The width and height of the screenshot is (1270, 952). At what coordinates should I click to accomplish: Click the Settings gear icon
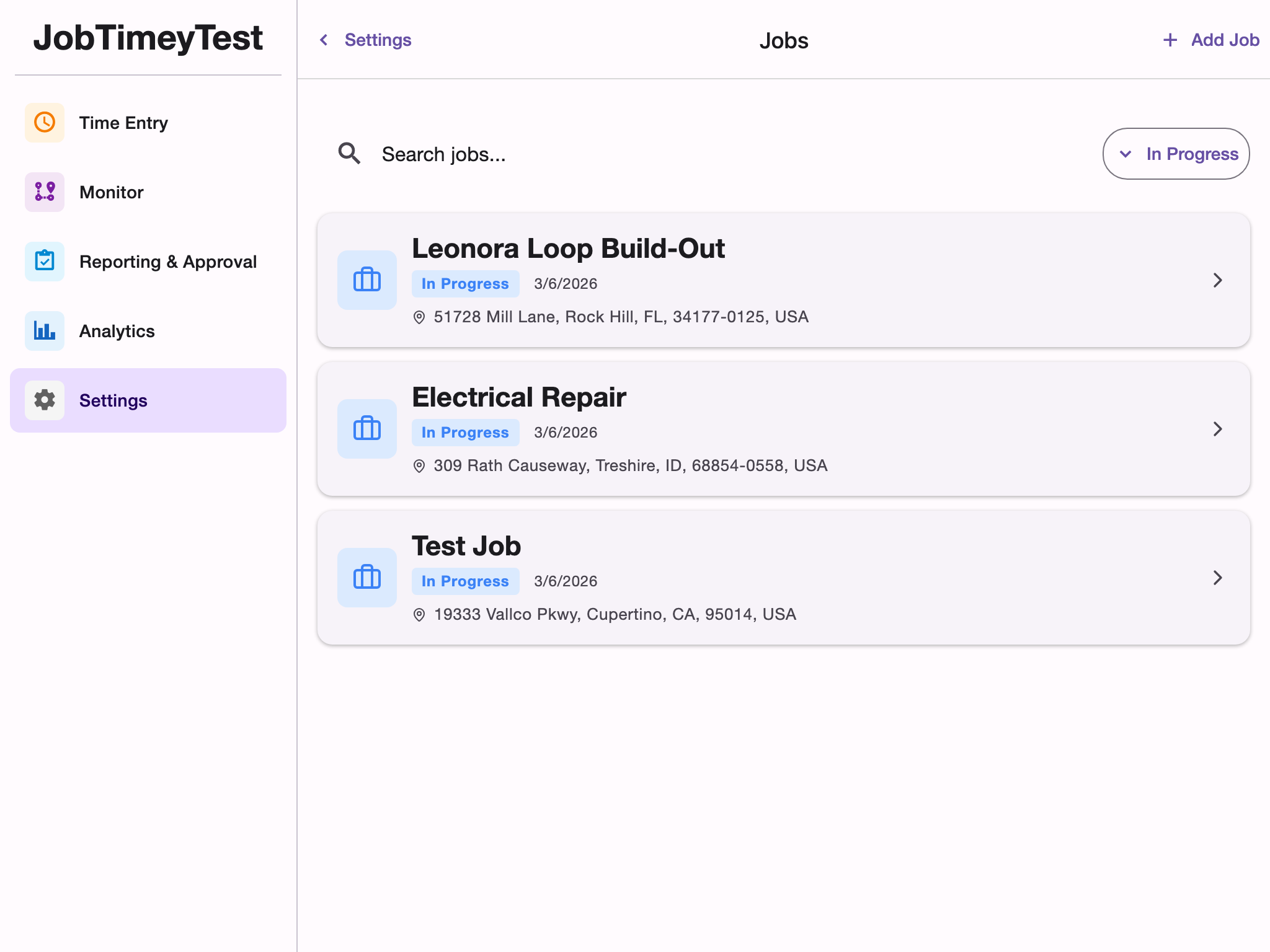click(44, 400)
